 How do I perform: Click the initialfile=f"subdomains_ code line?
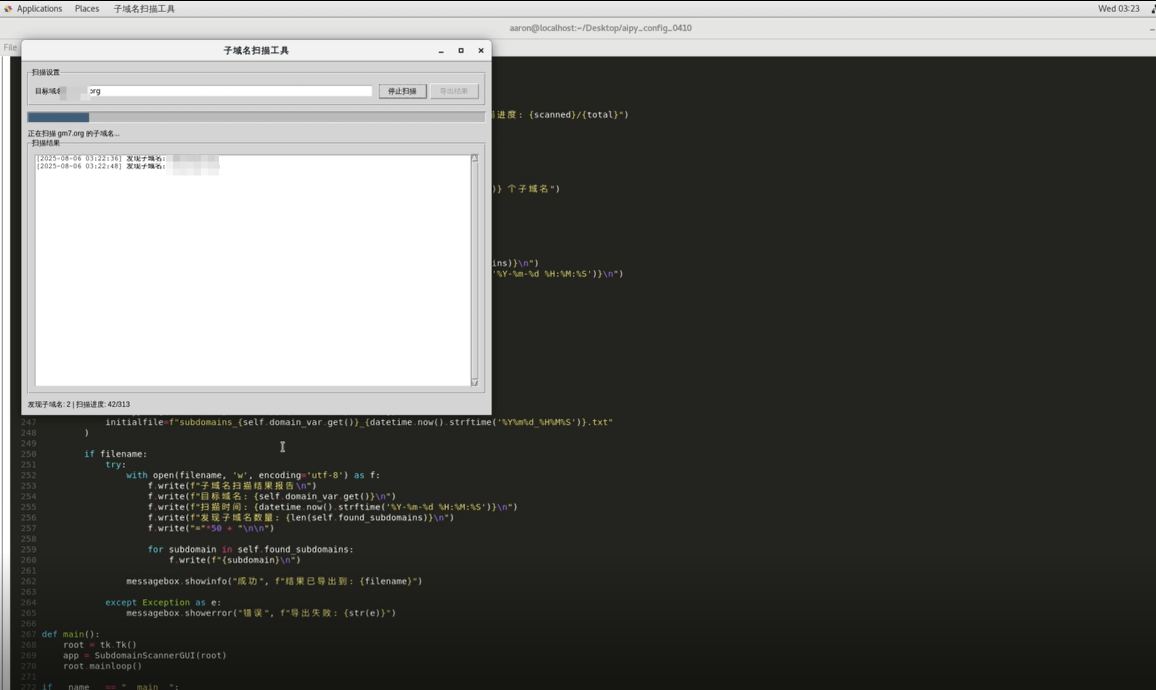[359, 422]
